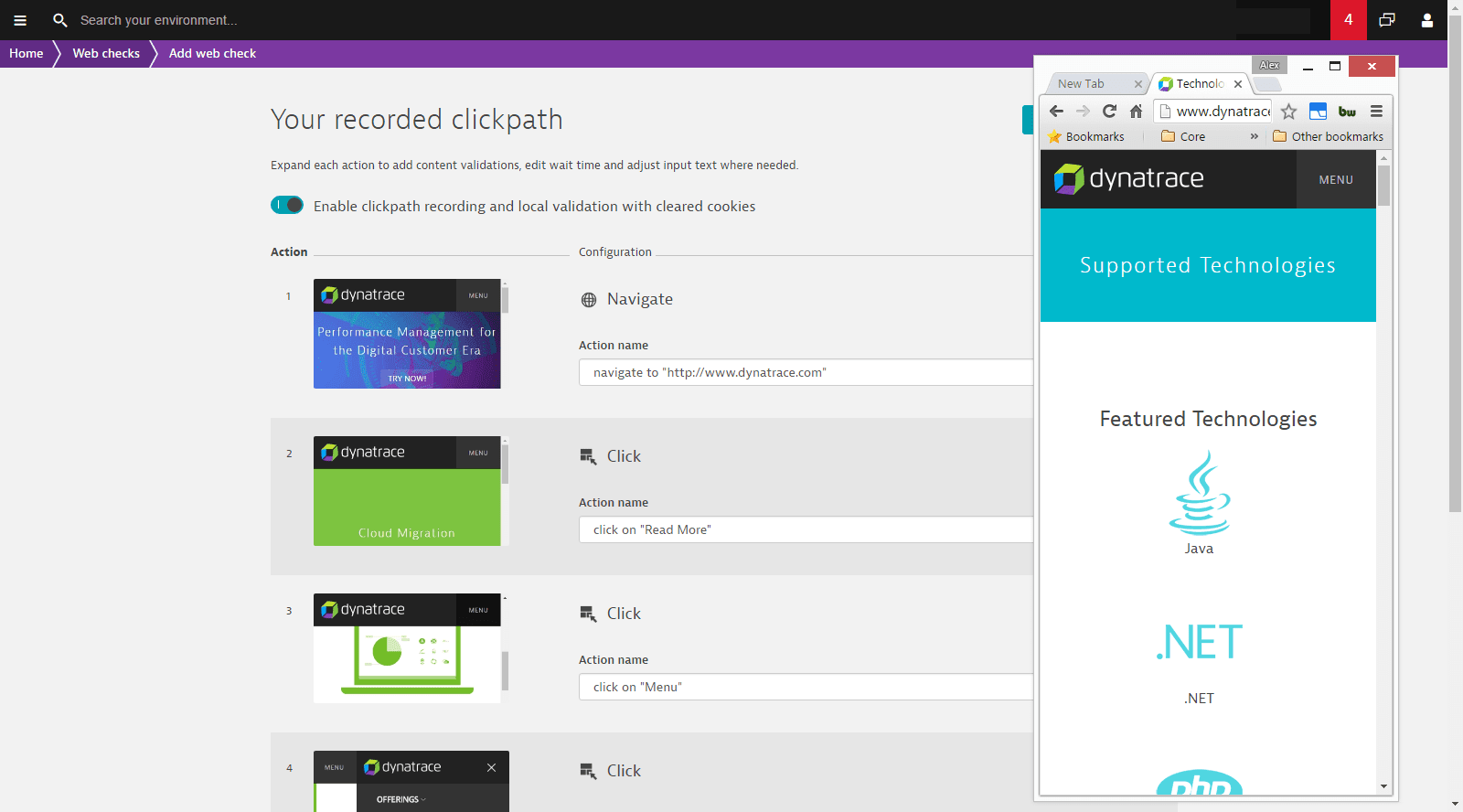1463x812 pixels.
Task: Click the dynatrace logo in the browser page
Action: tap(1128, 179)
